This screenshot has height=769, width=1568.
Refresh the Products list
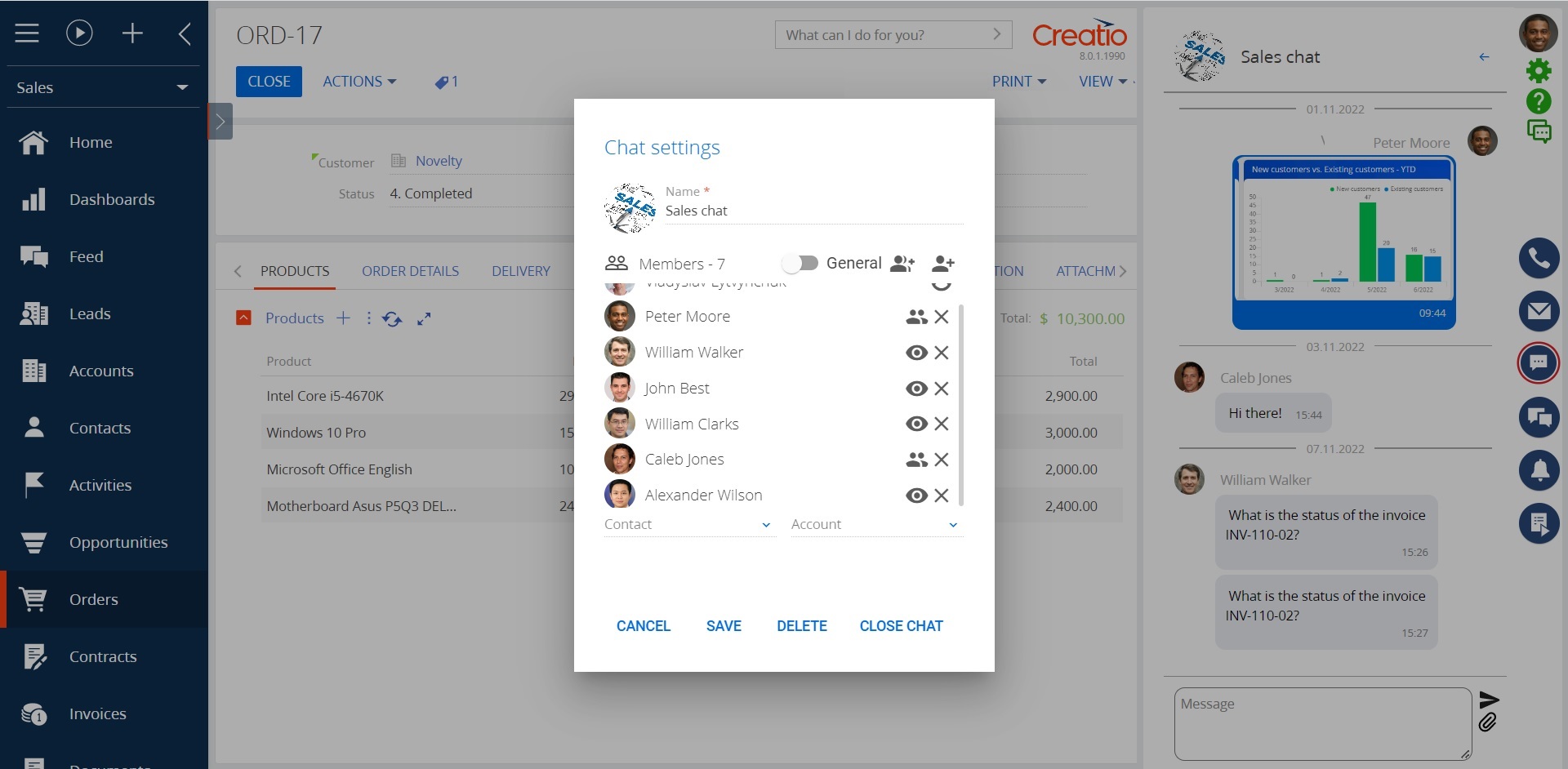[393, 318]
